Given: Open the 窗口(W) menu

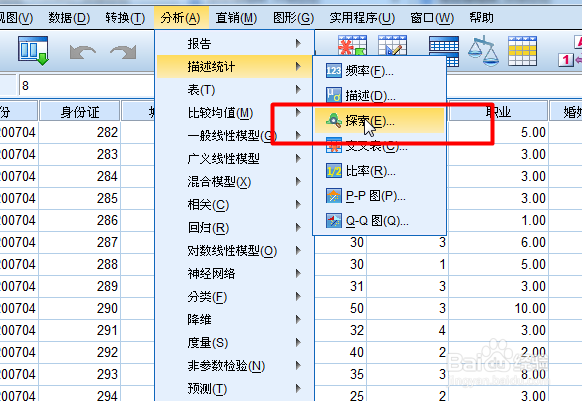Looking at the screenshot, I should pyautogui.click(x=432, y=17).
